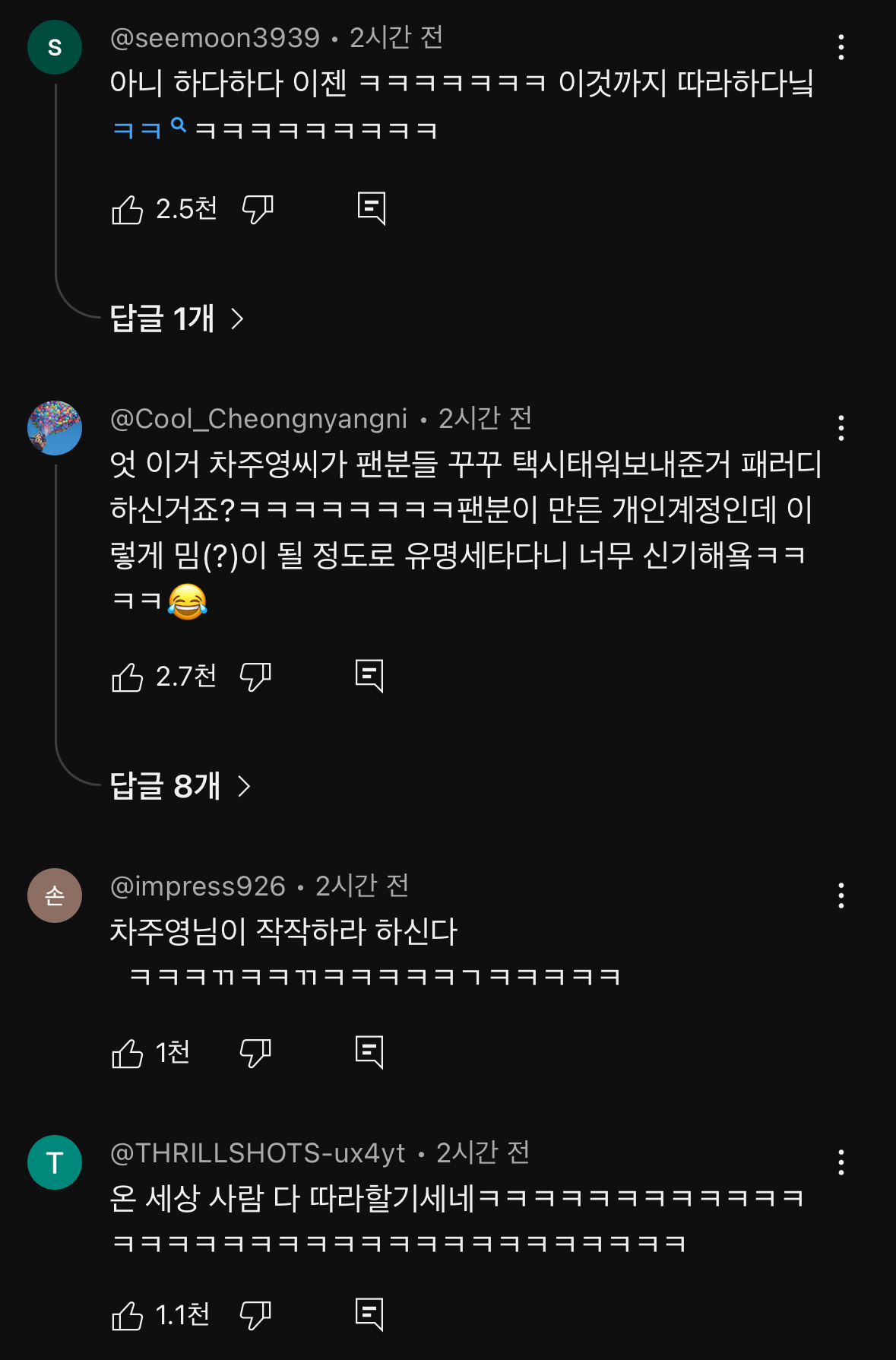
Task: Like the @Cool_Cheongnyangni comment
Action: tap(128, 677)
